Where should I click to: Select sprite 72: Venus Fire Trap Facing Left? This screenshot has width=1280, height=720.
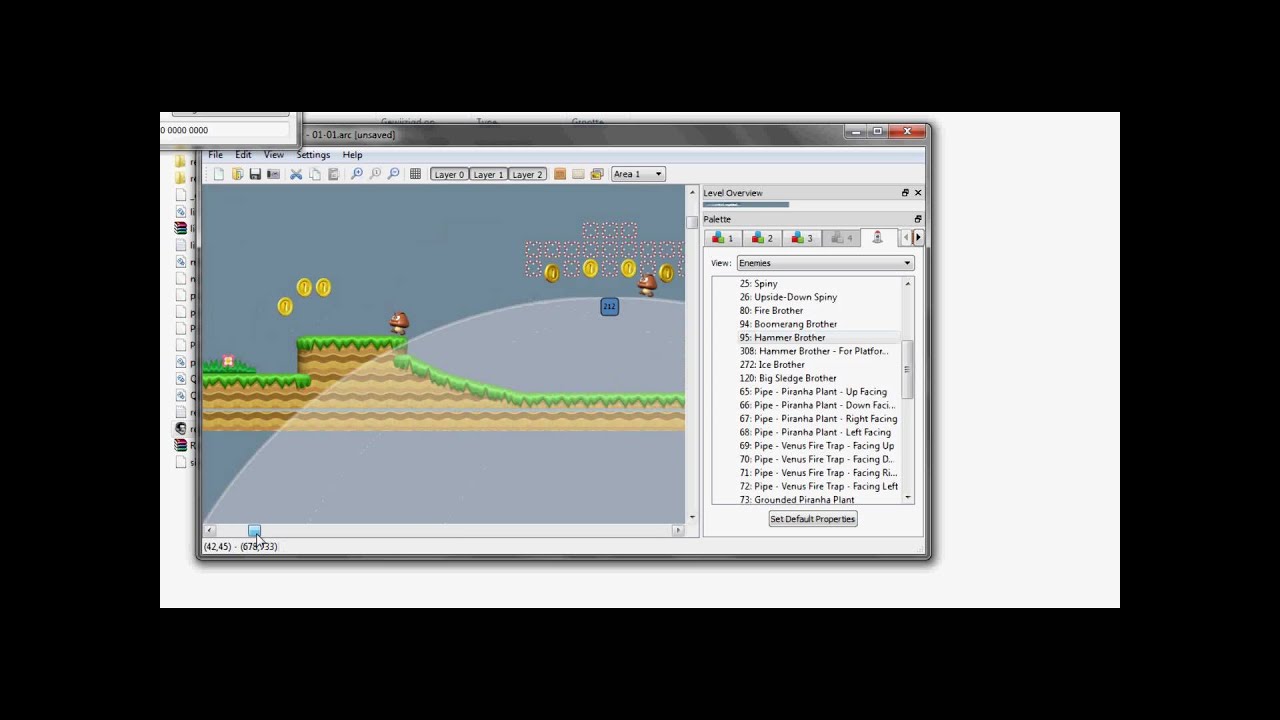(x=818, y=486)
